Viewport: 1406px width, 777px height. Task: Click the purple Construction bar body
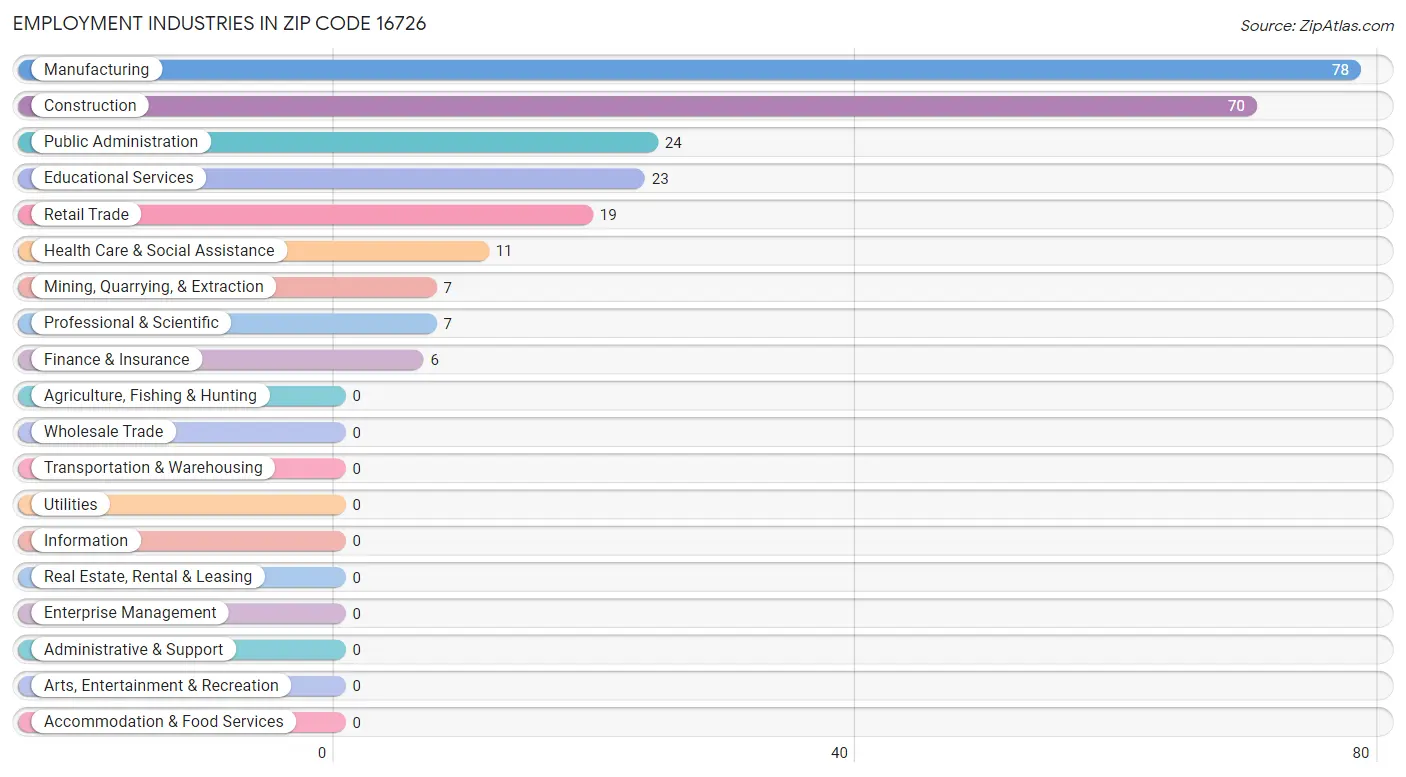click(637, 106)
